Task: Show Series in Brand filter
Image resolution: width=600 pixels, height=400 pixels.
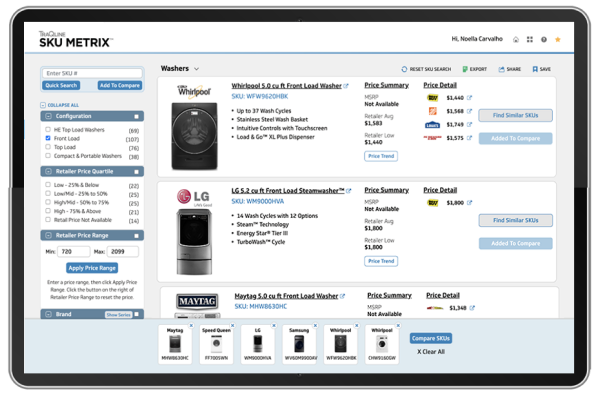Action: point(119,315)
